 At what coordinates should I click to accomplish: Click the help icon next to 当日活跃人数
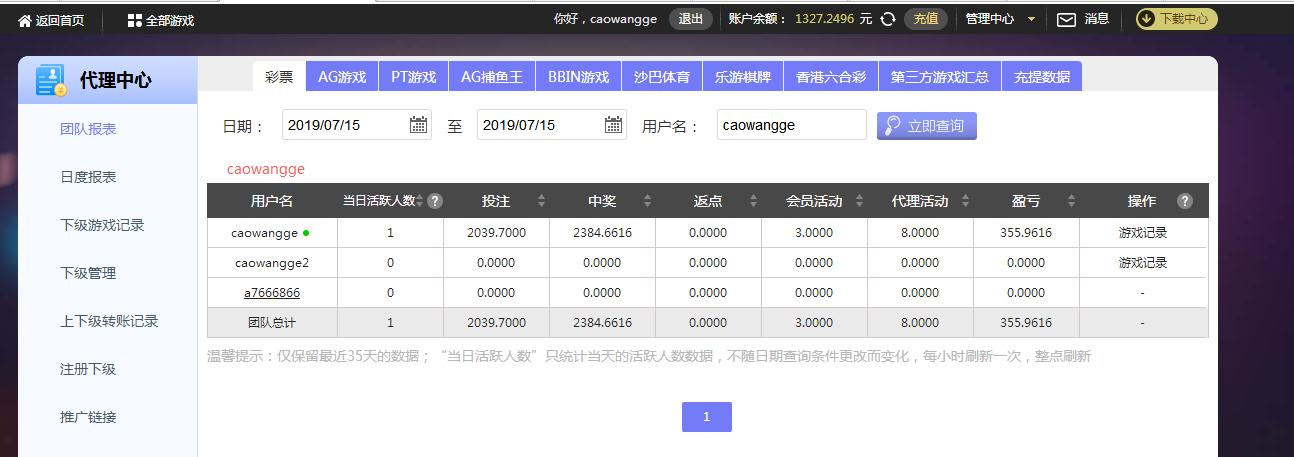point(435,201)
